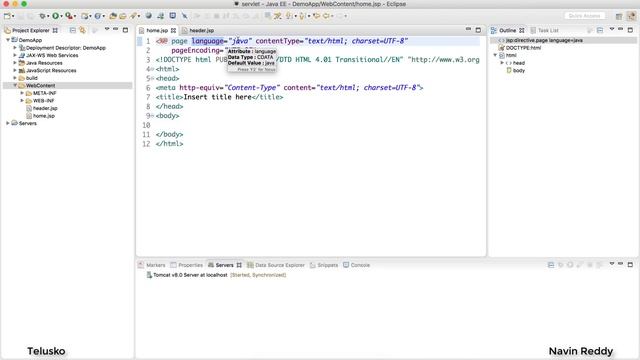Open dropdown arrow next to Run button

coord(61,16)
